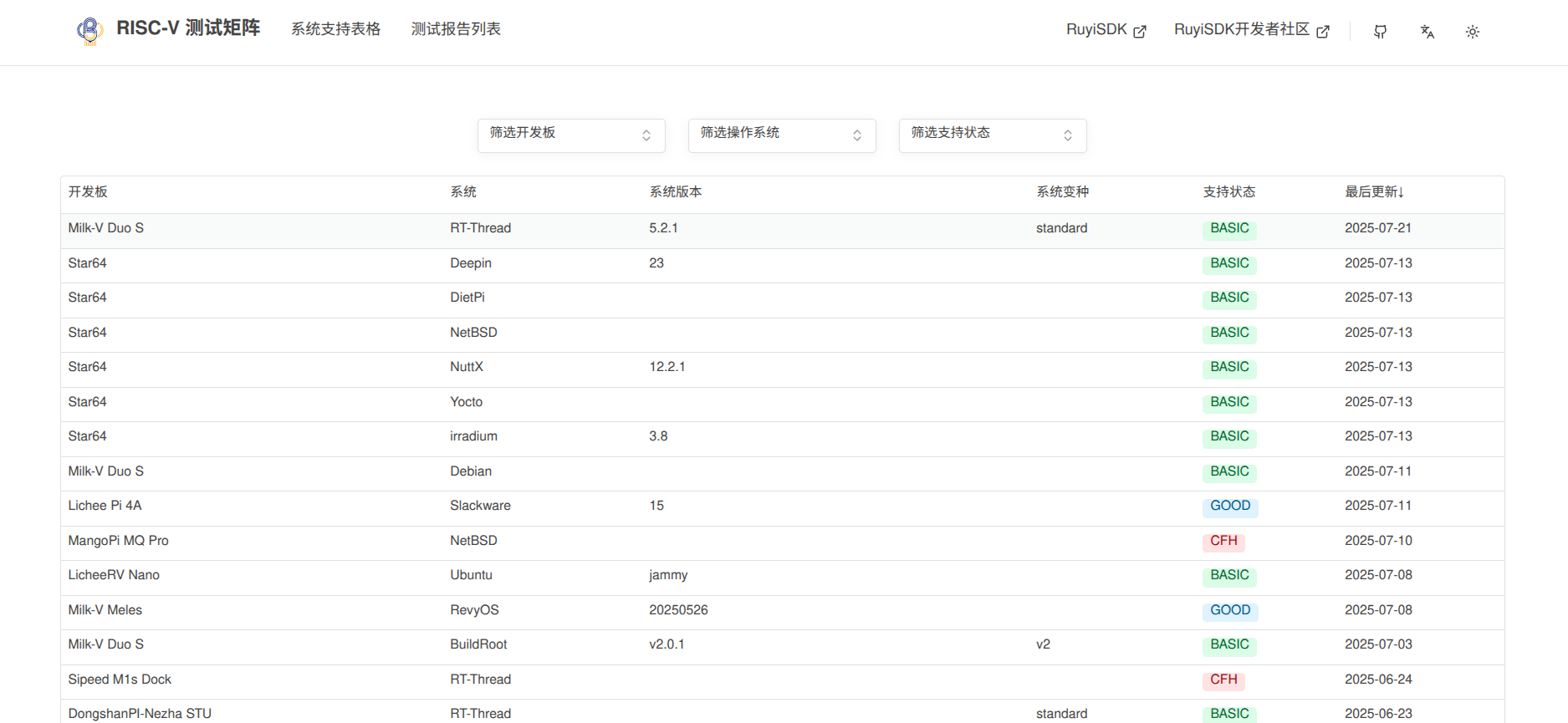
Task: Click chevron arrows in 筛选操作系统 filter
Action: pos(857,135)
